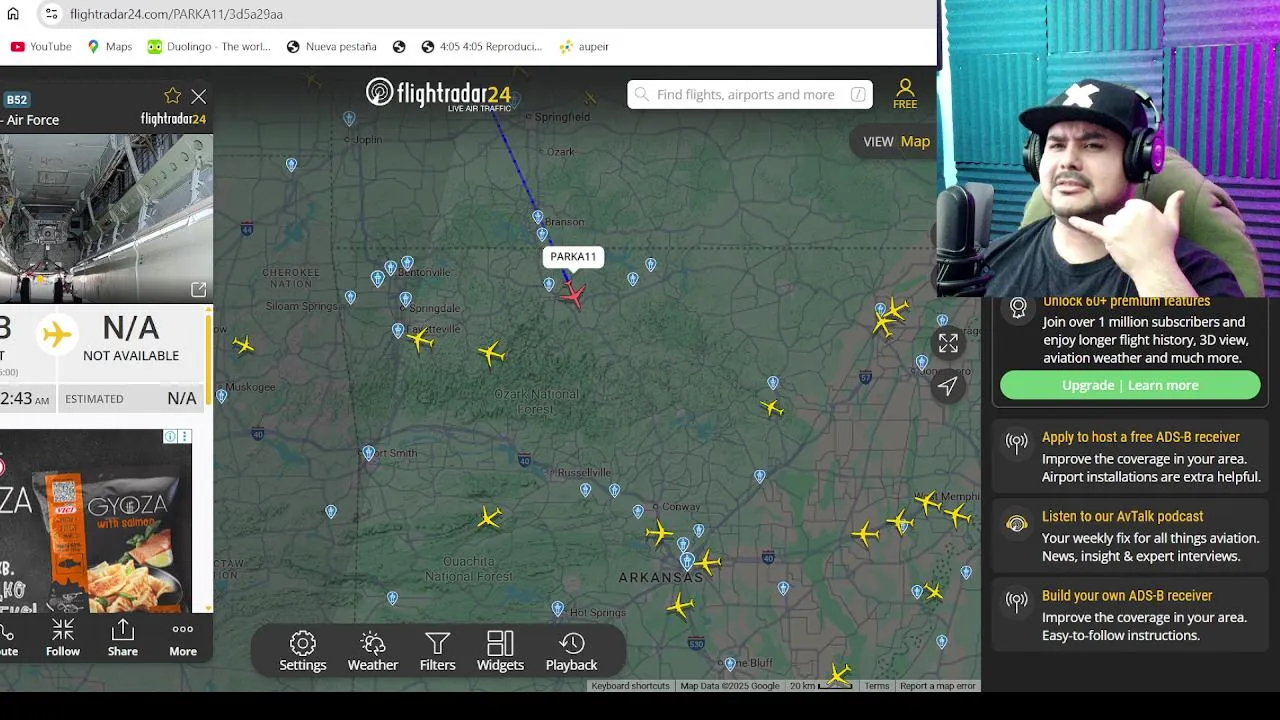
Task: Select the yellow plane north of Hot Springs label
Action: 682,605
